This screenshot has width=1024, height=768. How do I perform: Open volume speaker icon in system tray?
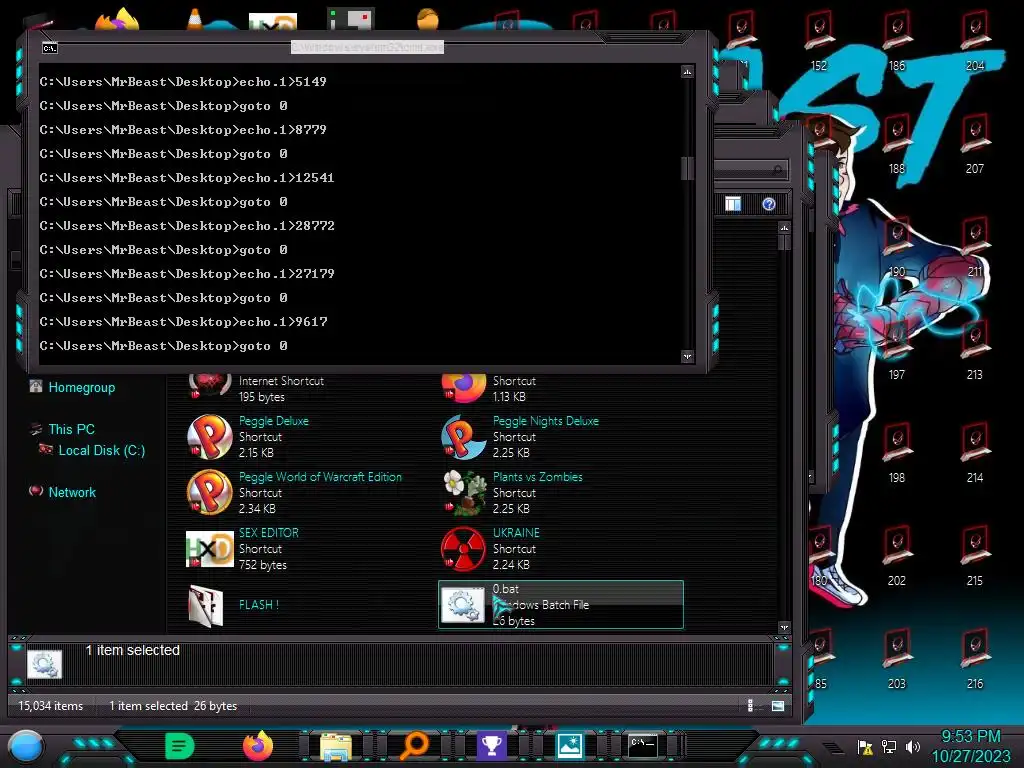(x=913, y=746)
